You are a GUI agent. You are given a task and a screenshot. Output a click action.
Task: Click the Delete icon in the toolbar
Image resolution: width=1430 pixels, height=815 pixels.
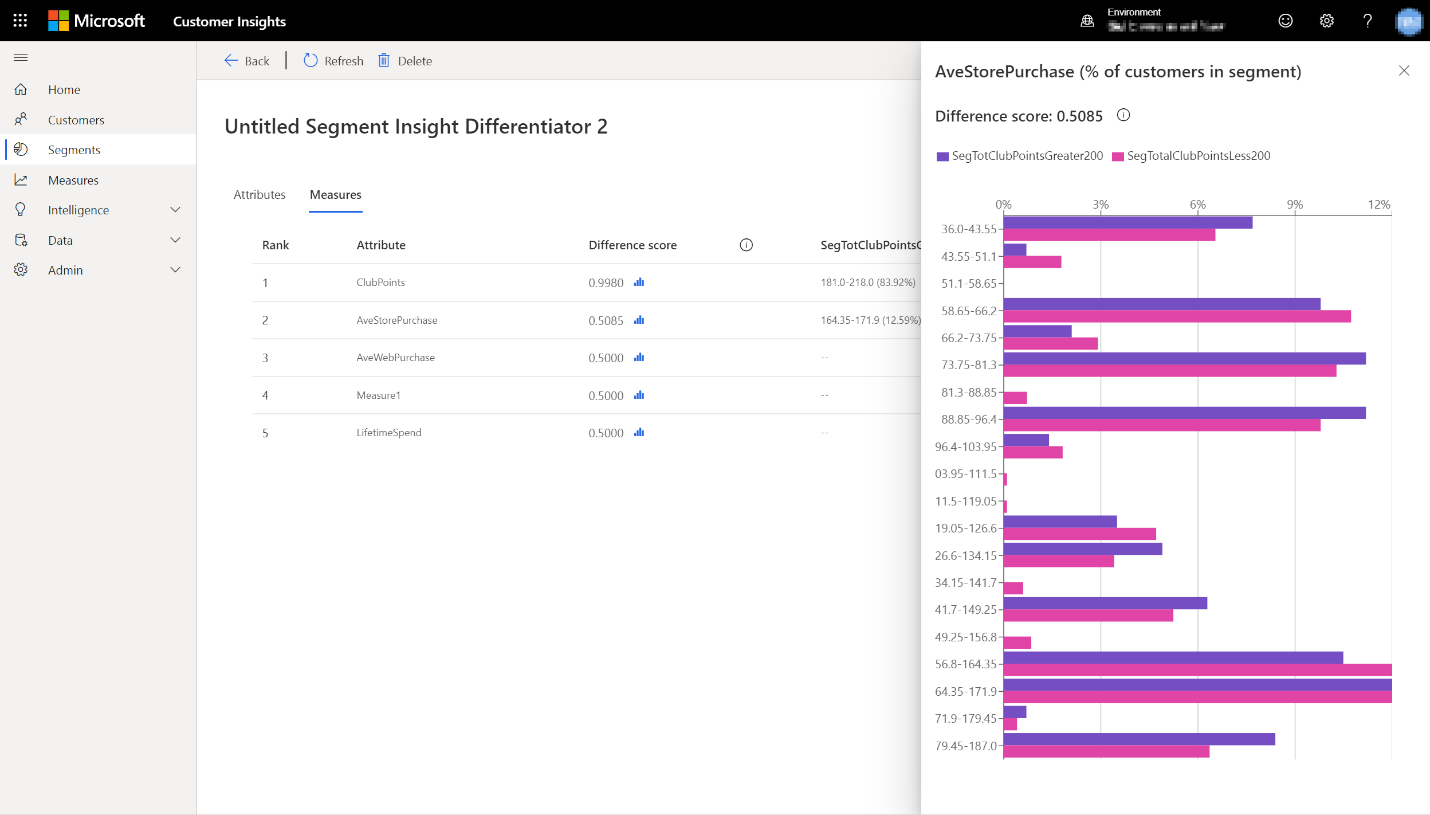(383, 60)
